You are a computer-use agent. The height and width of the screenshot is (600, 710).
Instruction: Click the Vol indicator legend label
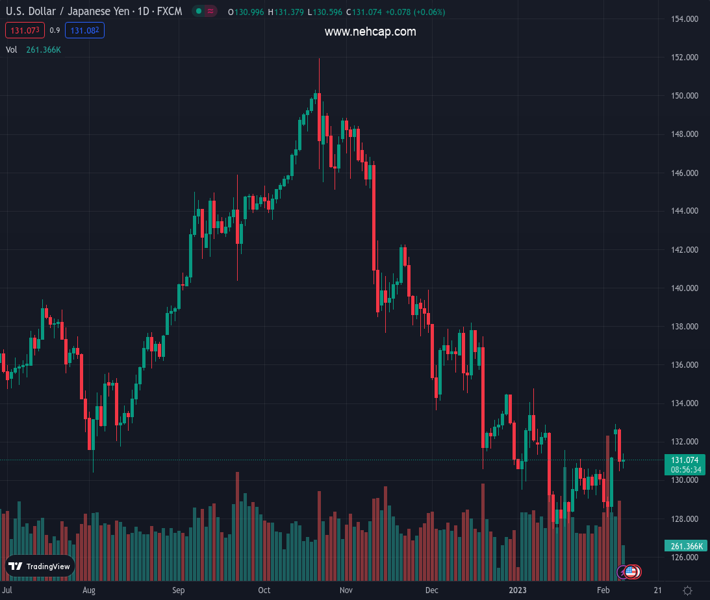pos(12,49)
